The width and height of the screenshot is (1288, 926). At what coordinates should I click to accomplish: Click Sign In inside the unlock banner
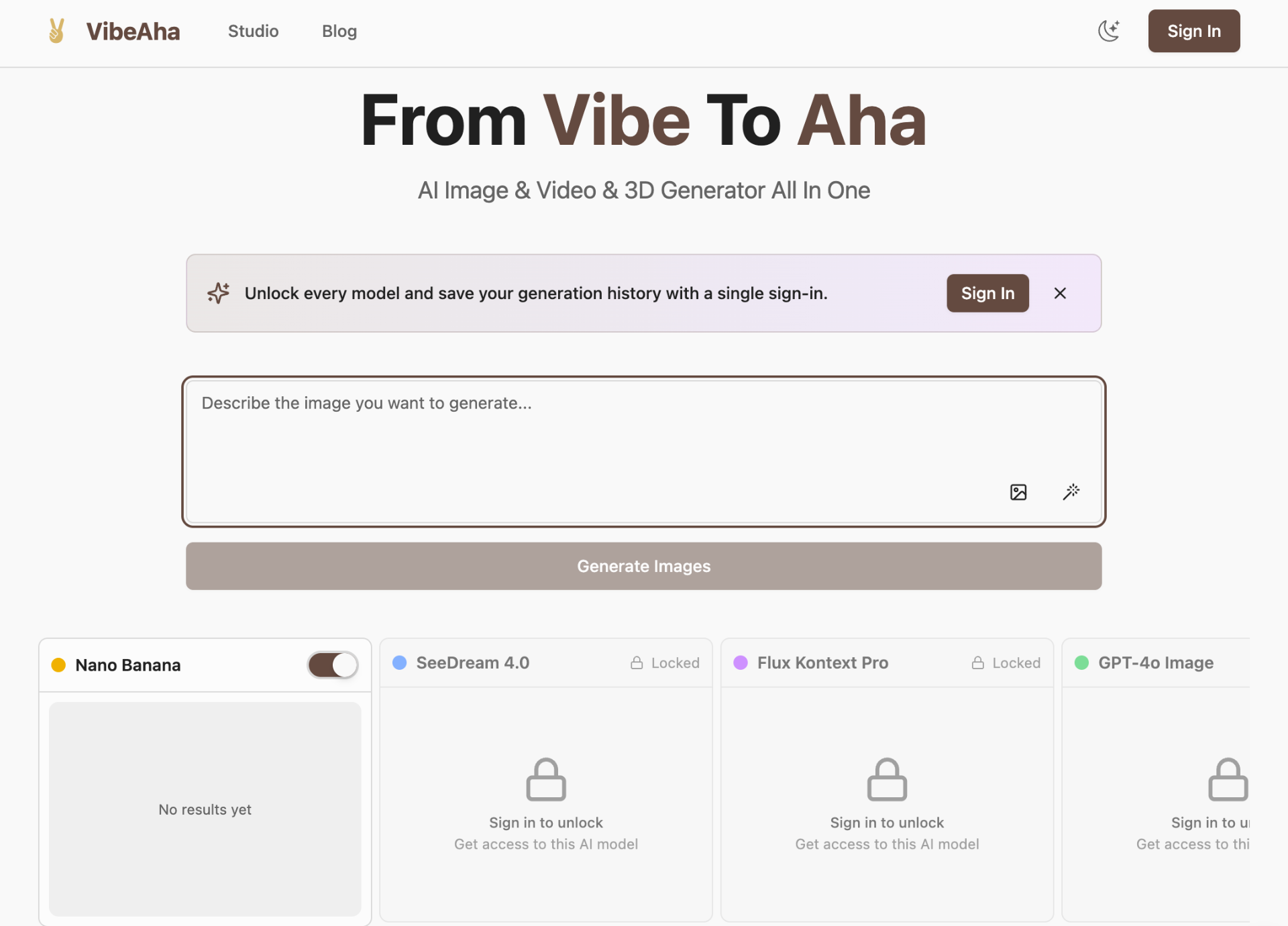coord(987,293)
